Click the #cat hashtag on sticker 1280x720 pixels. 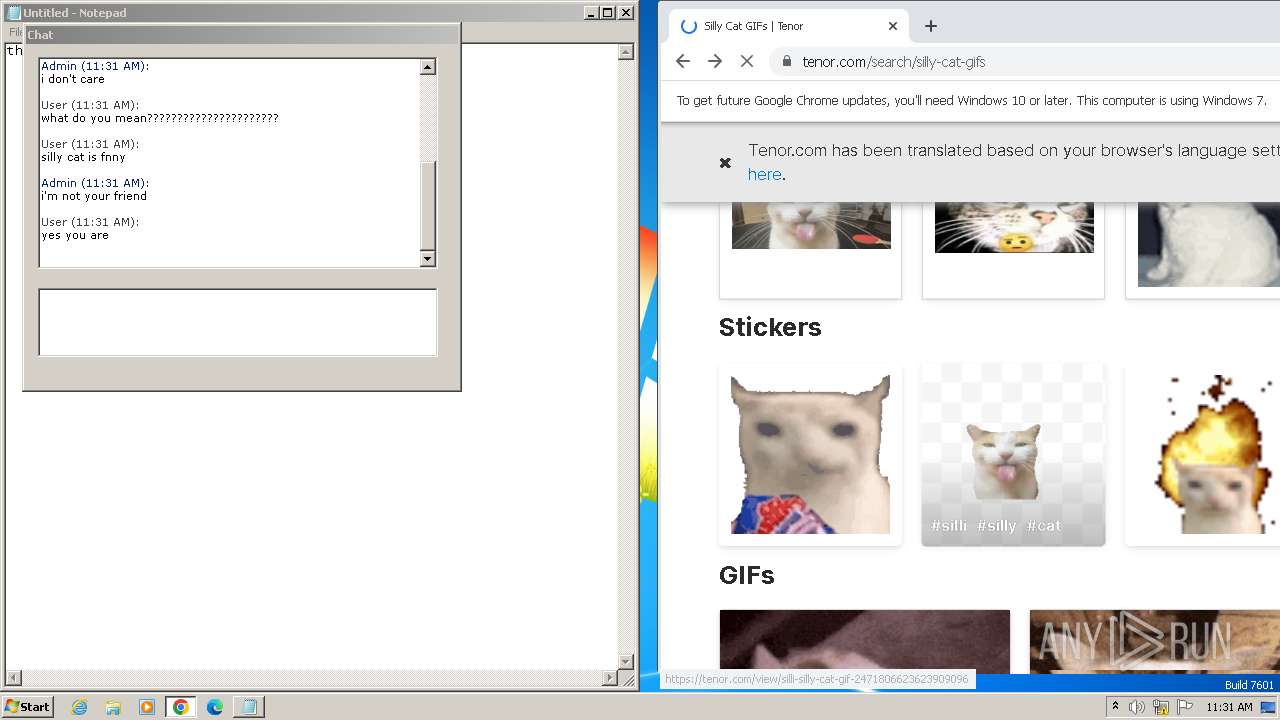1044,526
